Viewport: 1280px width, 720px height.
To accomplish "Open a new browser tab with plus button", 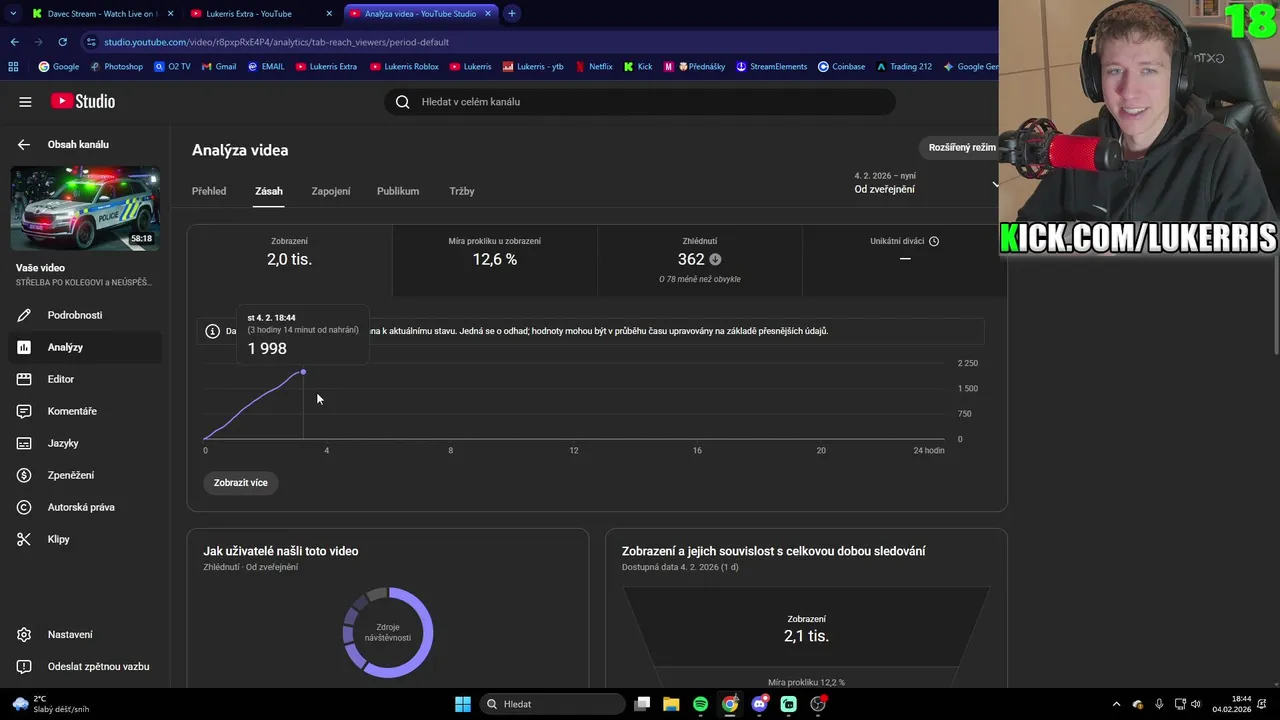I will [x=512, y=14].
